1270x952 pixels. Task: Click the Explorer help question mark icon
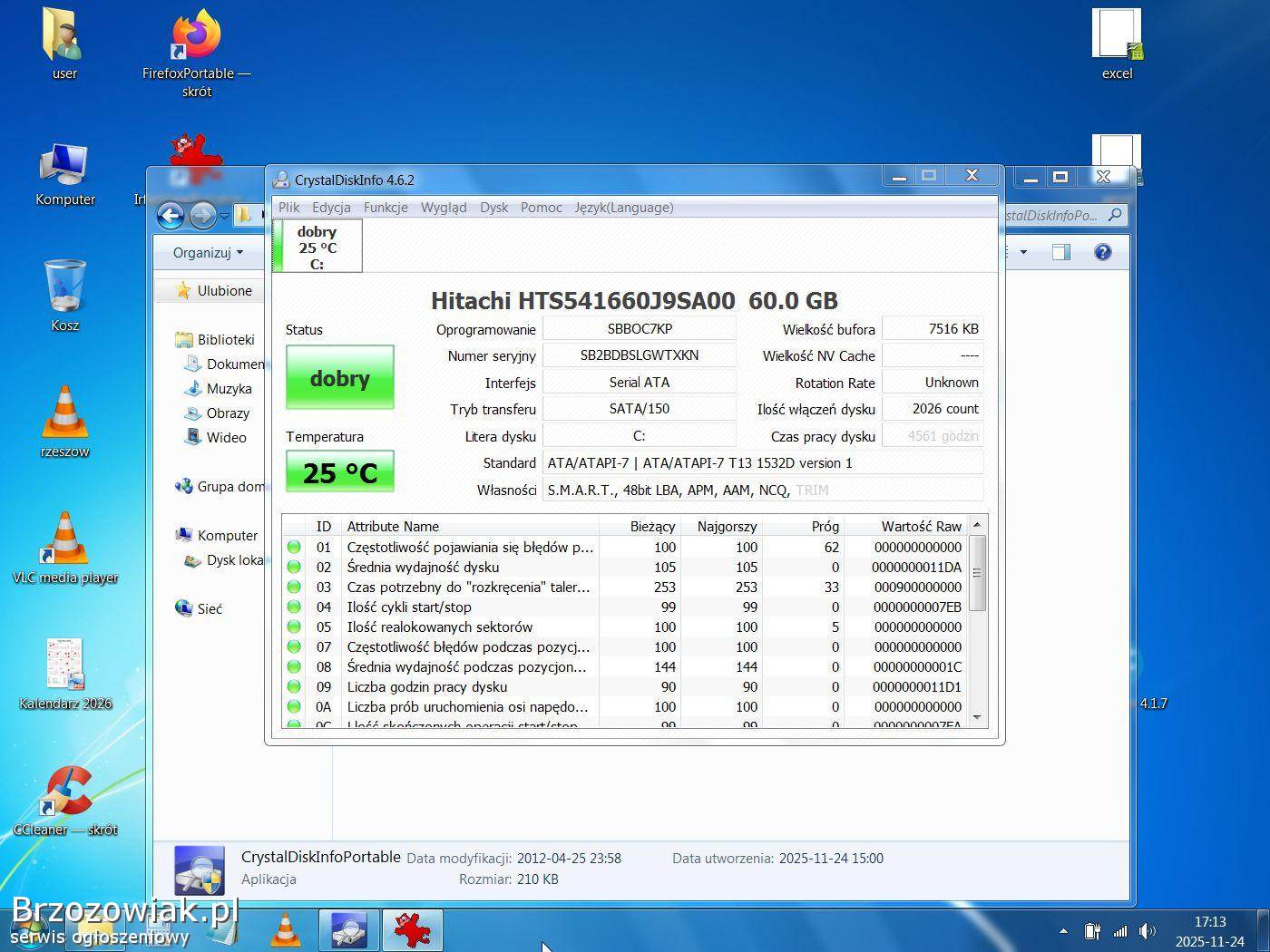[x=1102, y=252]
